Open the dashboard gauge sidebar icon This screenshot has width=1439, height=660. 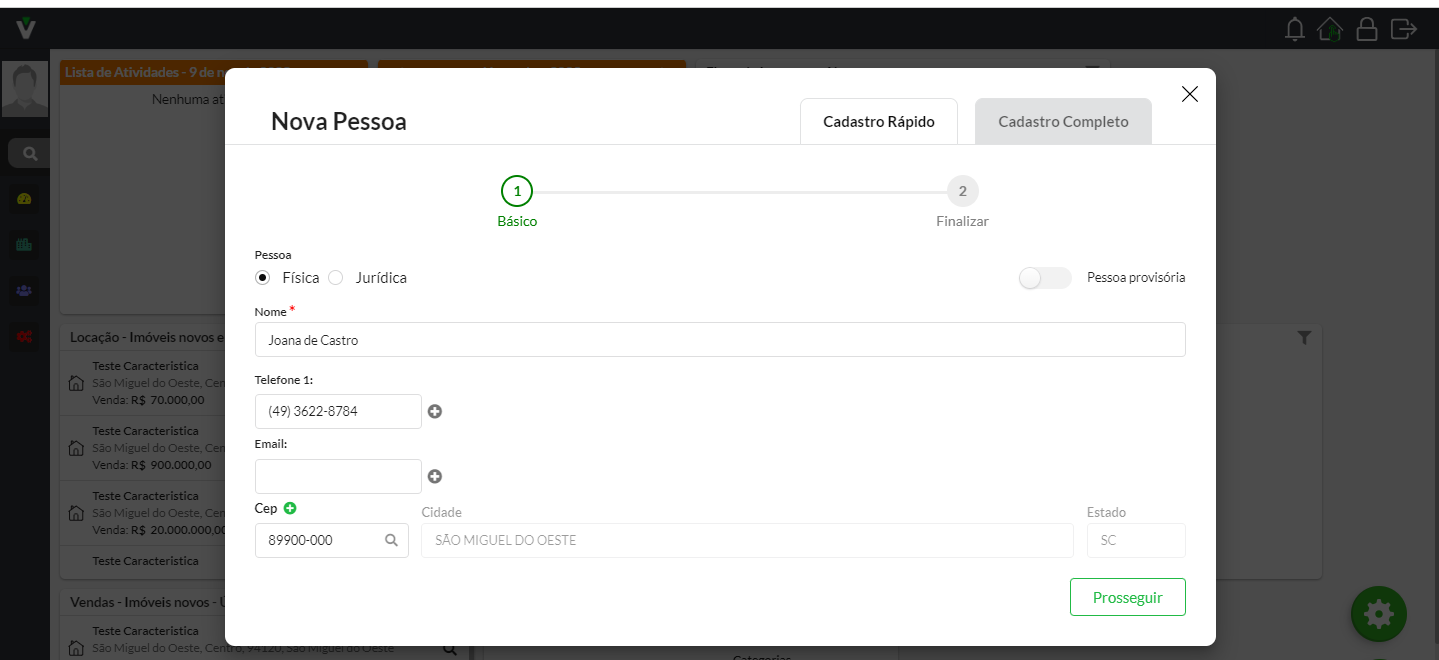coord(25,199)
